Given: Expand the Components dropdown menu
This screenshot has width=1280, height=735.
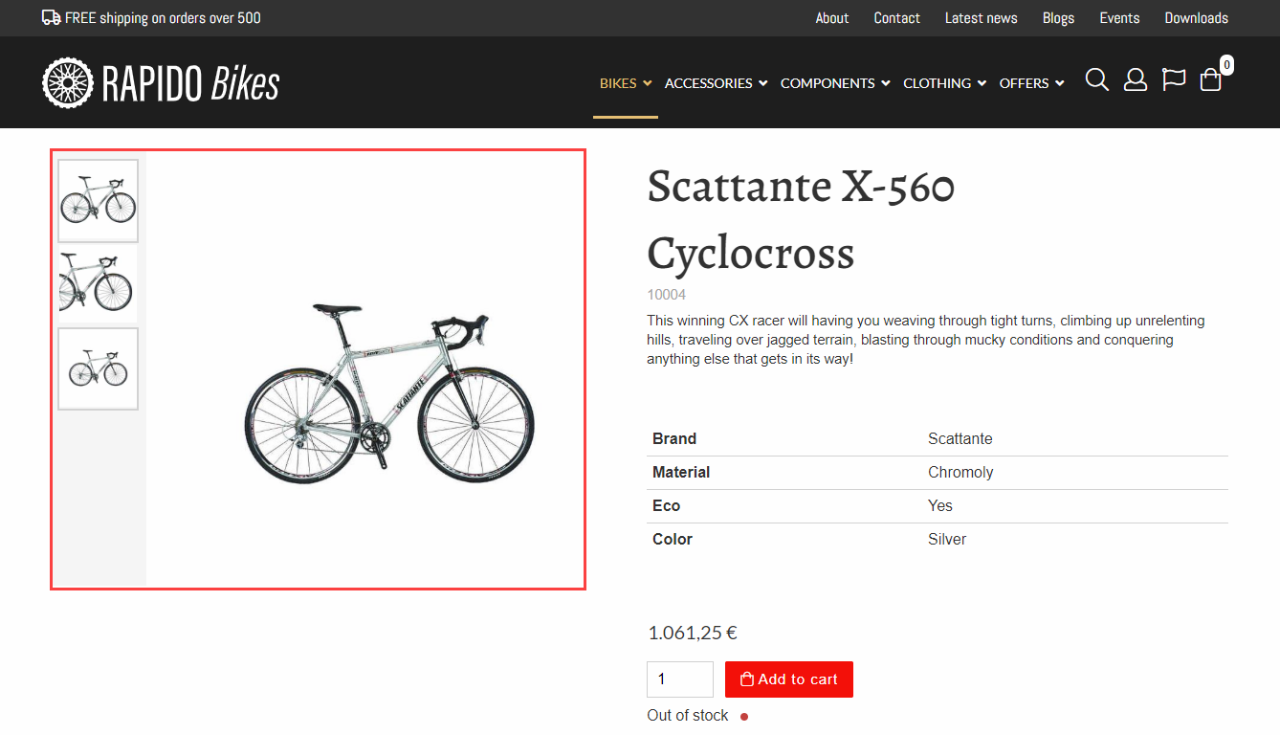Looking at the screenshot, I should tap(835, 83).
